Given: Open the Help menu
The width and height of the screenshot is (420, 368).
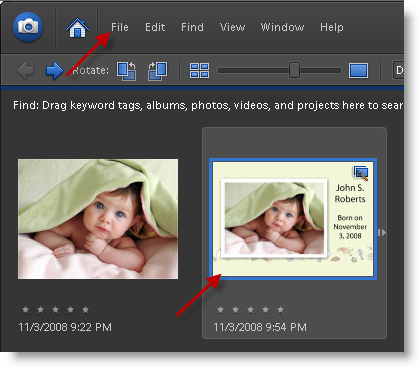Looking at the screenshot, I should tap(332, 27).
